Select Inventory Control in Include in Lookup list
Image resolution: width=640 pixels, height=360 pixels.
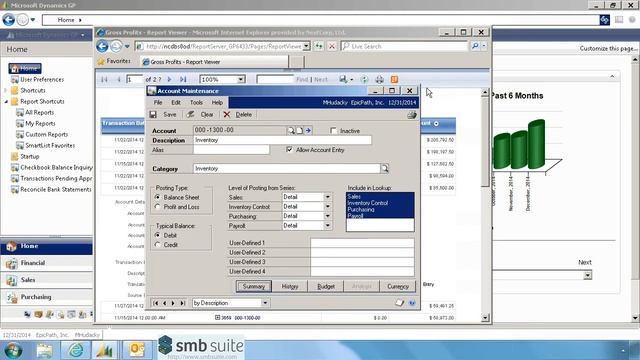(380, 203)
